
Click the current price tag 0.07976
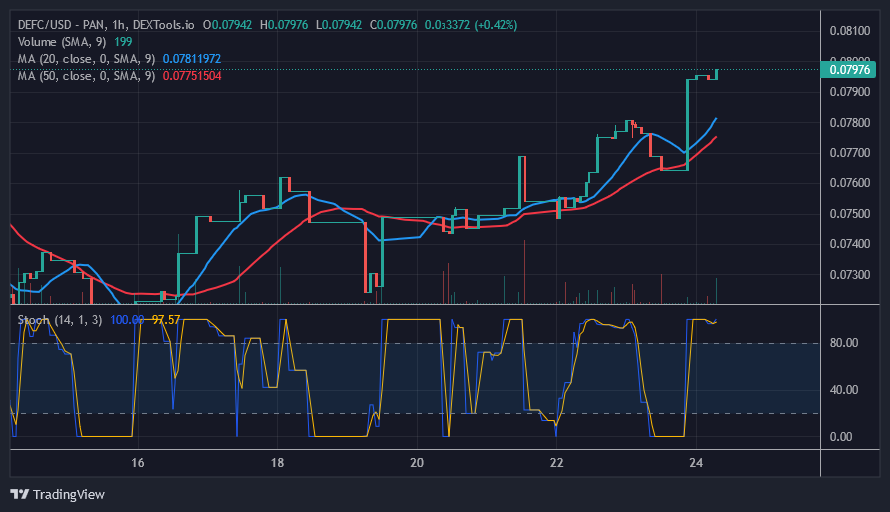point(849,70)
